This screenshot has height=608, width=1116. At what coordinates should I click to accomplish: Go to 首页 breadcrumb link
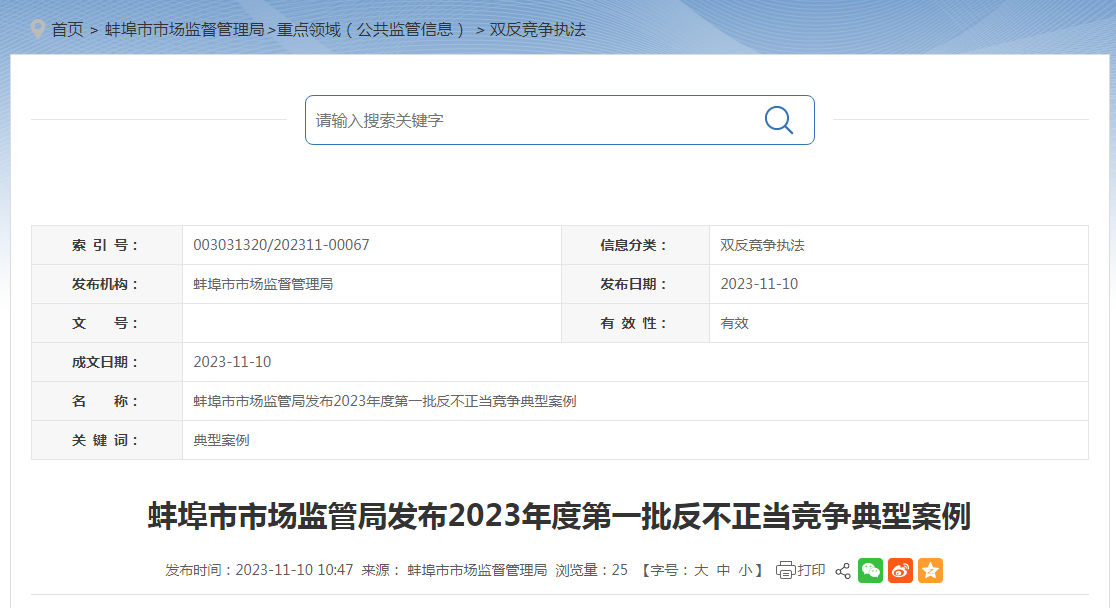[67, 30]
